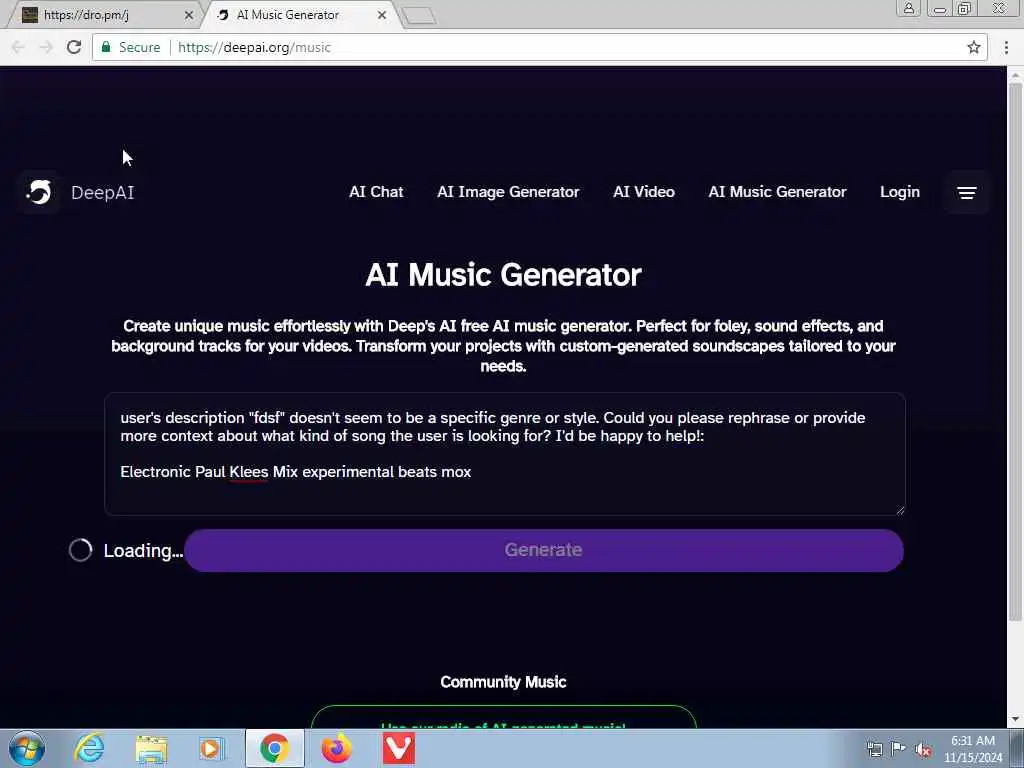The image size is (1024, 768).
Task: Reload the page with refresh icon
Action: coord(74,47)
